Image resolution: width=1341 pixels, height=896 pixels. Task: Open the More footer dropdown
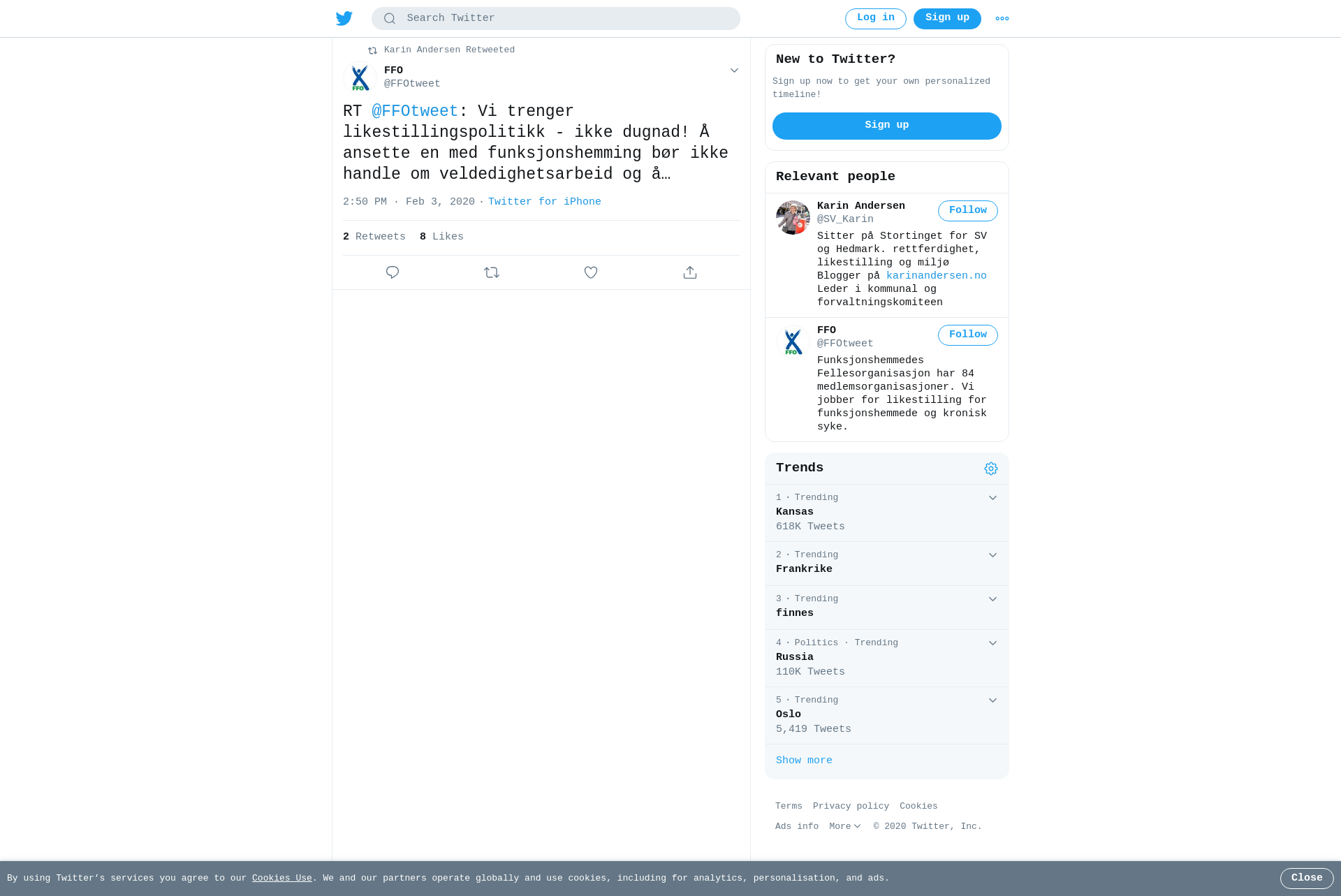tap(845, 826)
